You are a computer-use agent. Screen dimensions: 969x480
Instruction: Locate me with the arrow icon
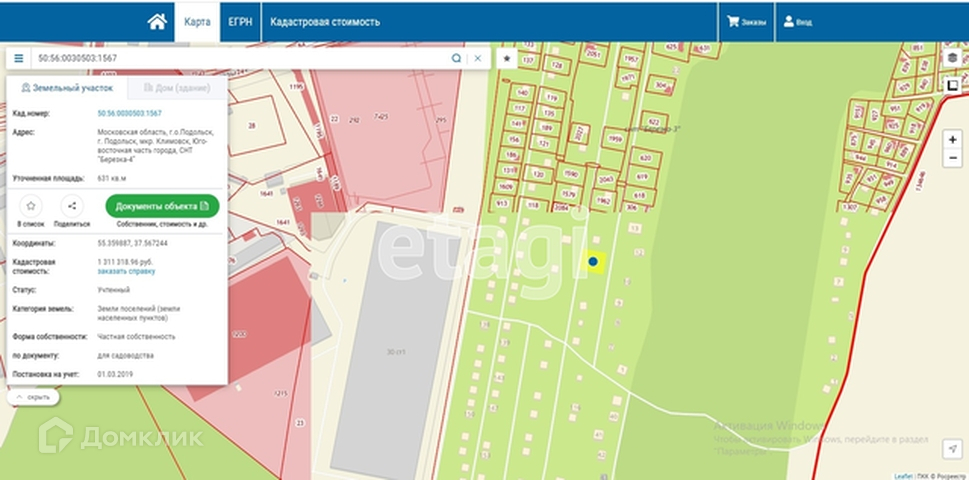(952, 448)
